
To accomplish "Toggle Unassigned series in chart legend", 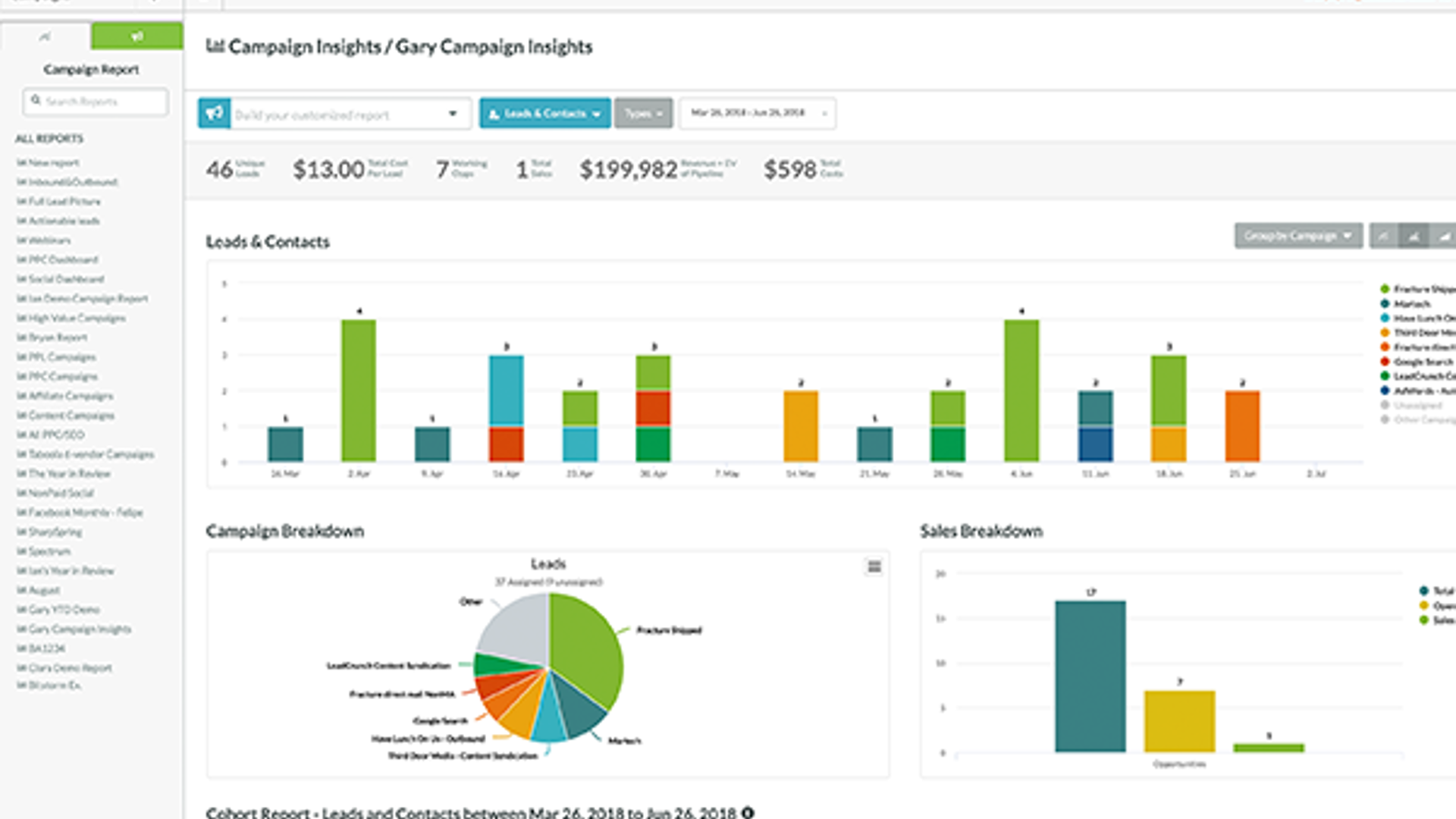I will pyautogui.click(x=1416, y=405).
